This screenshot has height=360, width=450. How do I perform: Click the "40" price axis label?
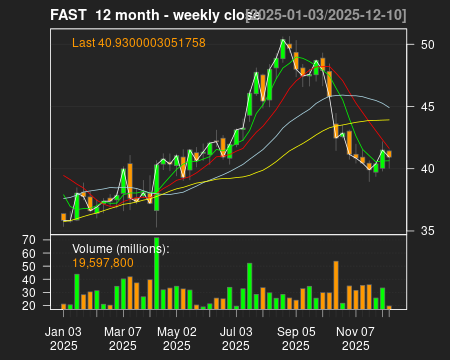(x=427, y=169)
